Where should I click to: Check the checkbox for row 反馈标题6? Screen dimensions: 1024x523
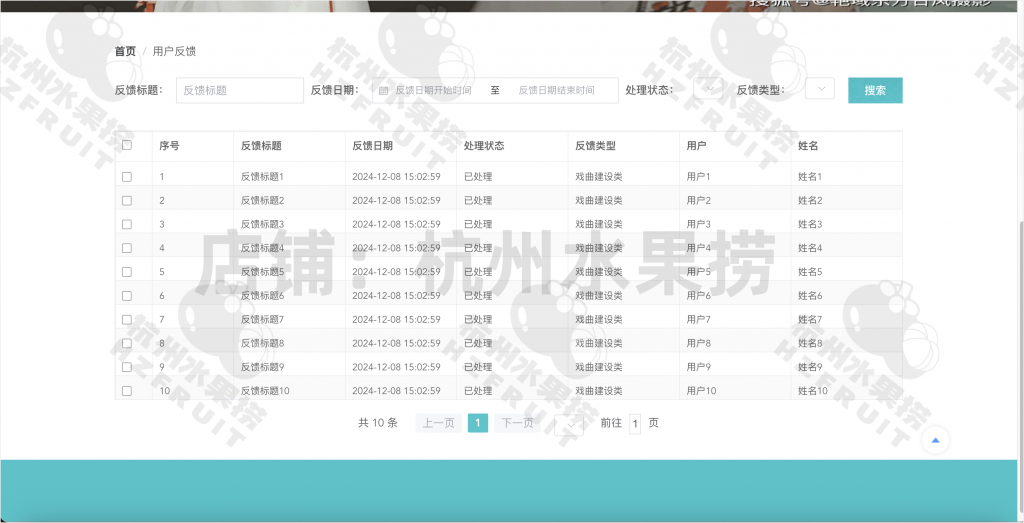point(127,296)
